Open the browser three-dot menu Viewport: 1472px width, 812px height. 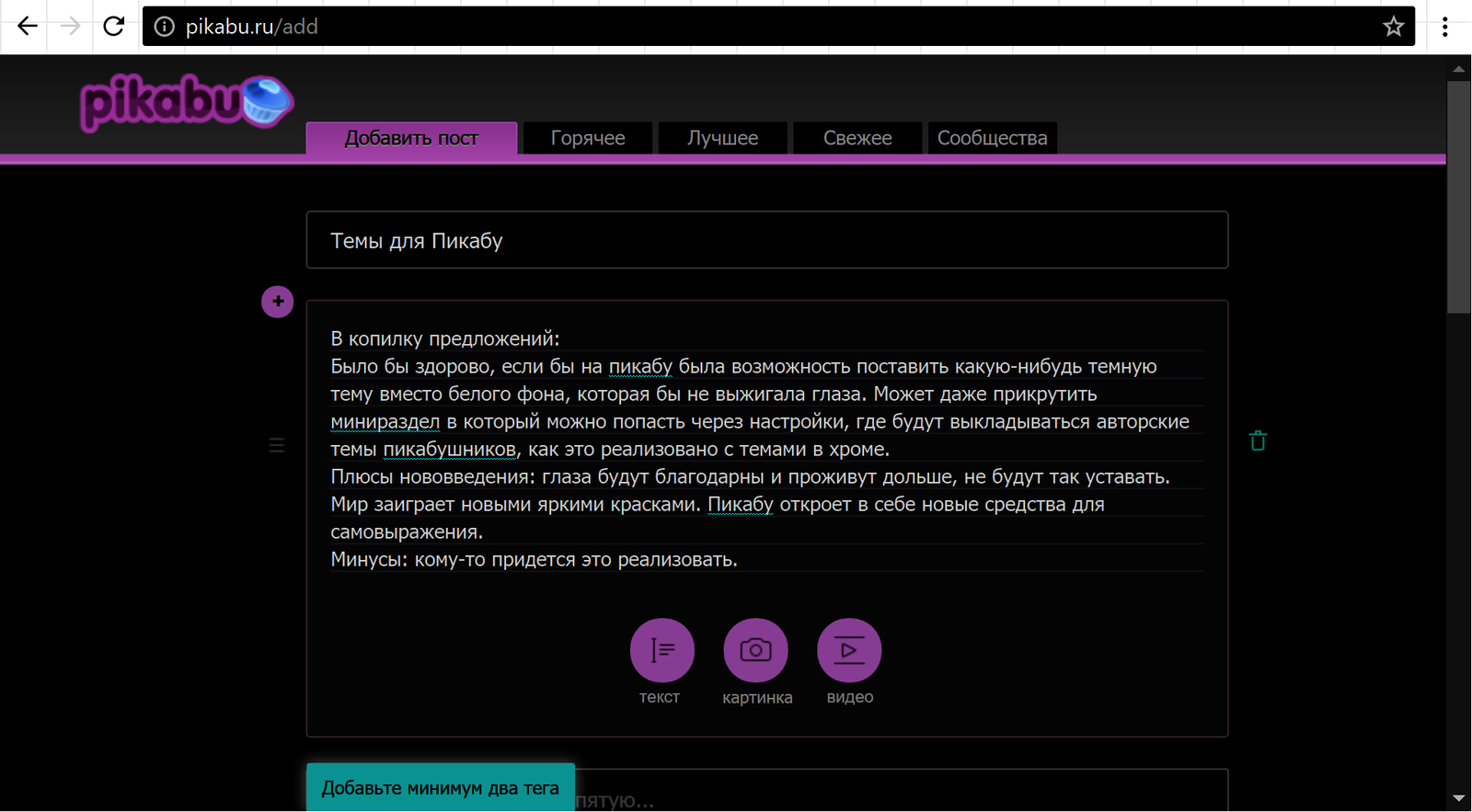pos(1445,27)
